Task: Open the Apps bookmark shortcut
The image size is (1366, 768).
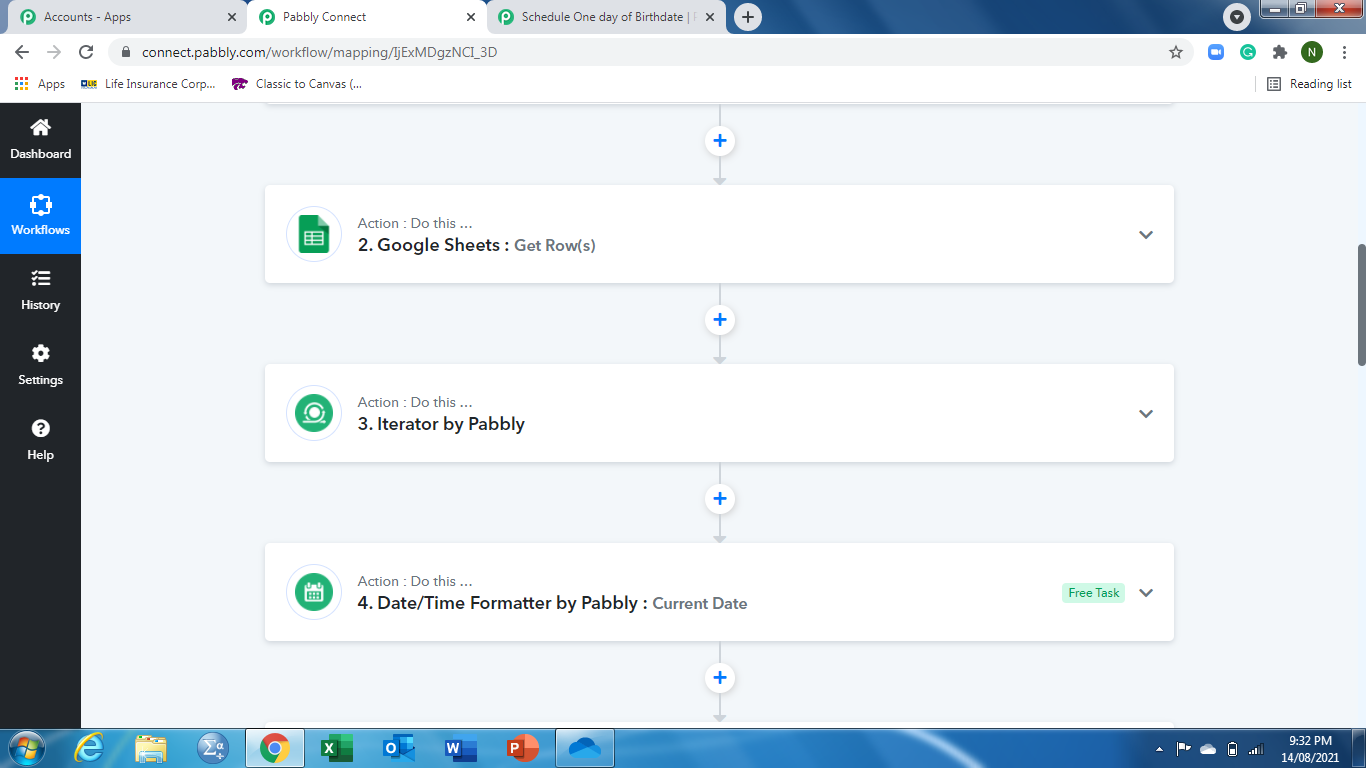Action: 40,84
